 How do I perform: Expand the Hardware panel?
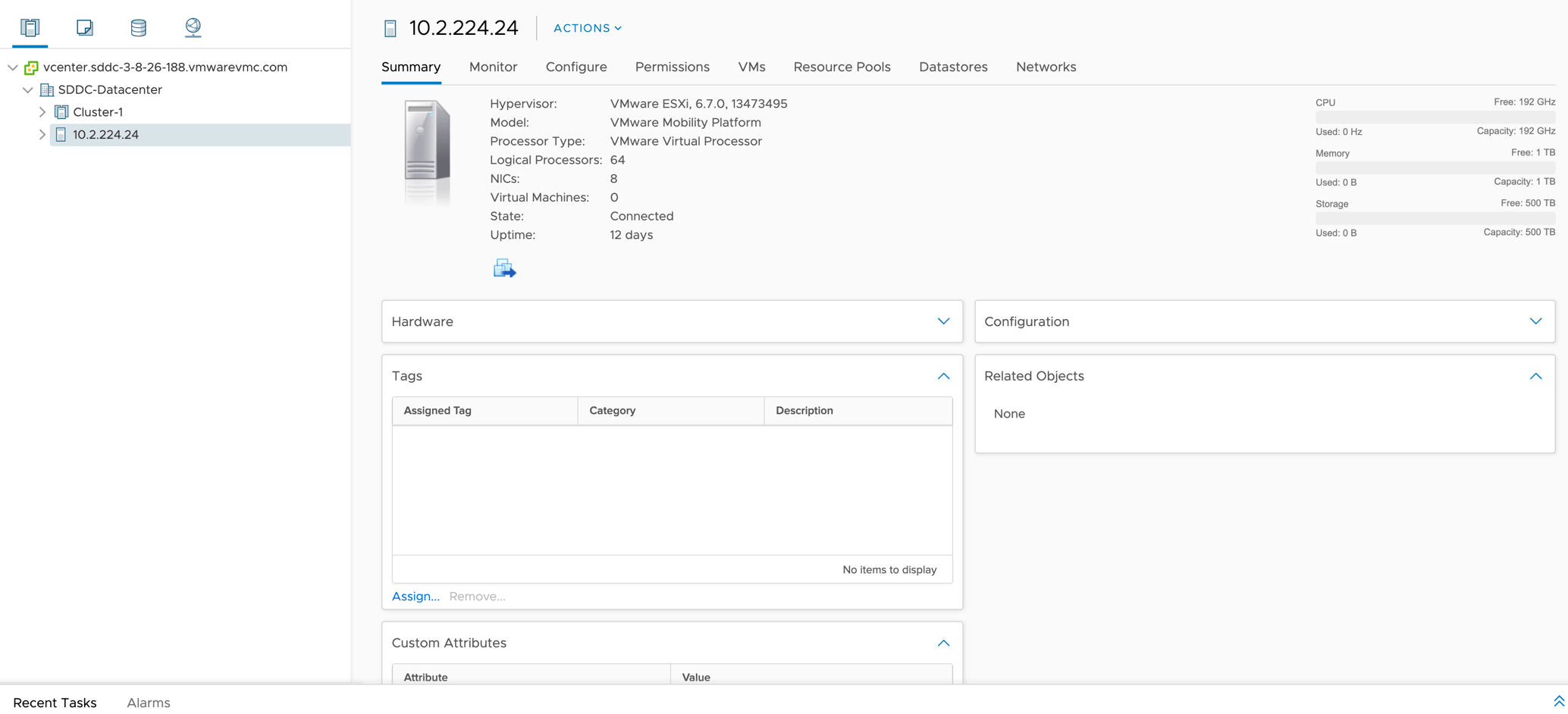pyautogui.click(x=942, y=321)
